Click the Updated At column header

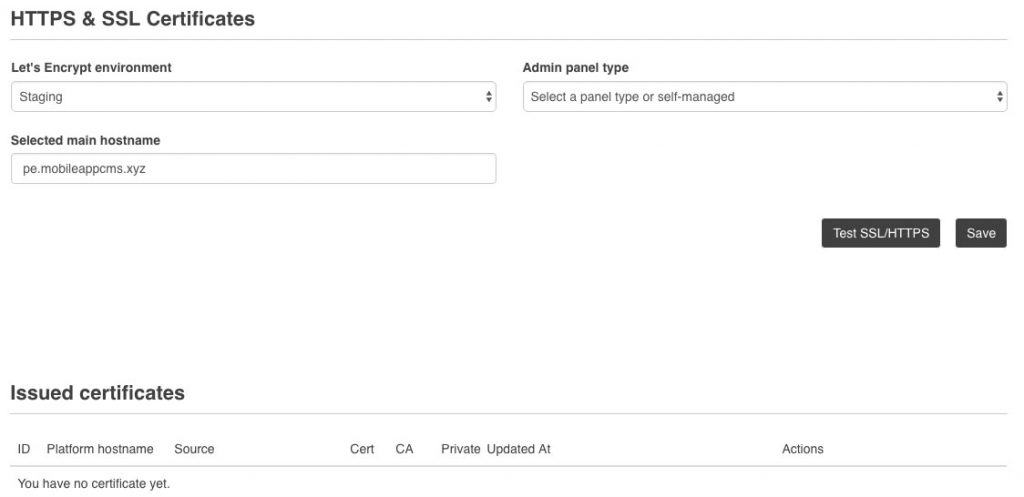click(x=518, y=449)
